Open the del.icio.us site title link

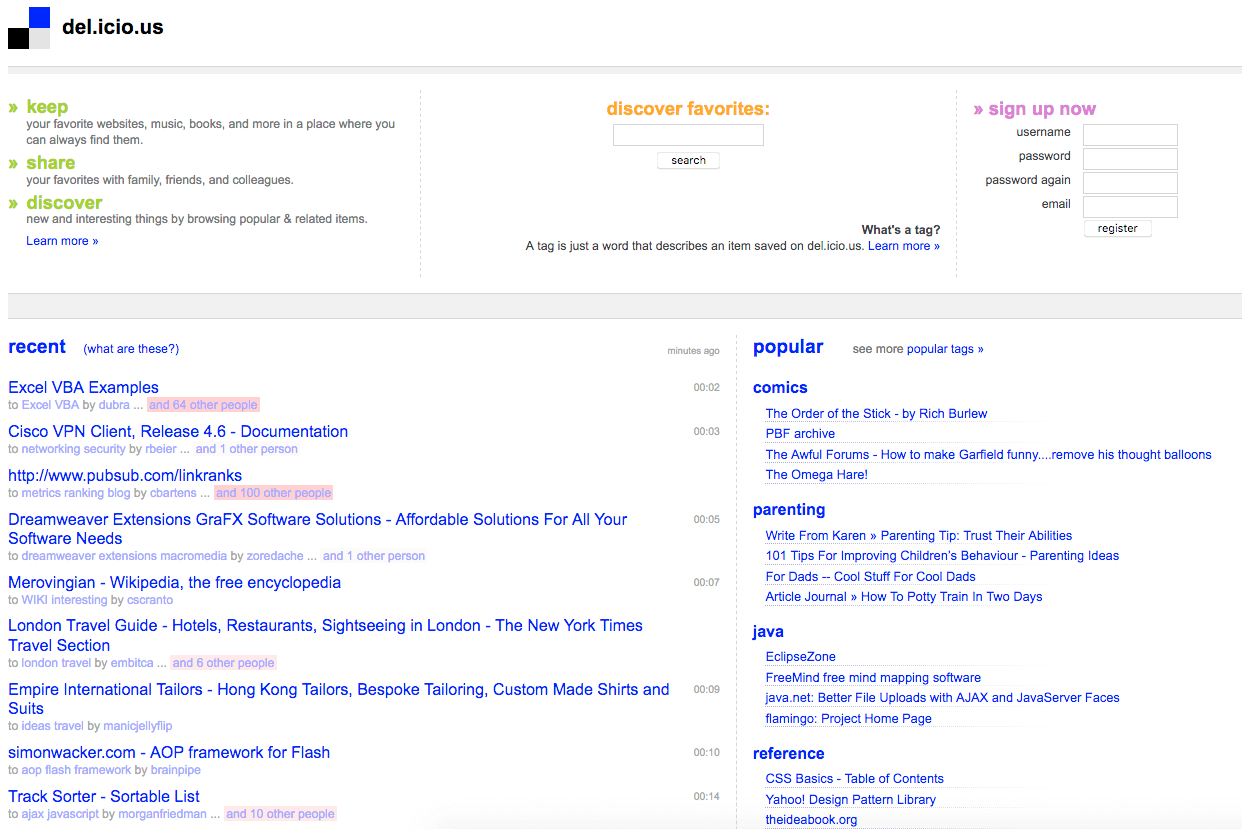point(112,28)
